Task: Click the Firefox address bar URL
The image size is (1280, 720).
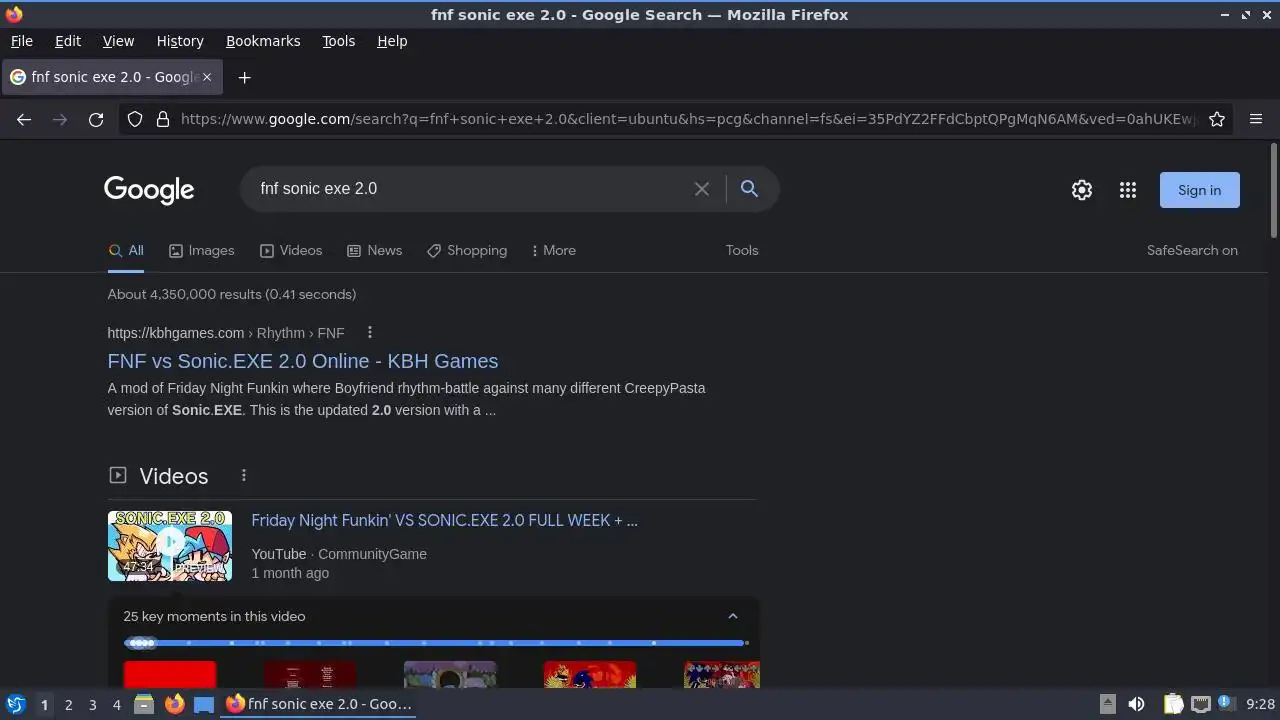Action: [687, 119]
